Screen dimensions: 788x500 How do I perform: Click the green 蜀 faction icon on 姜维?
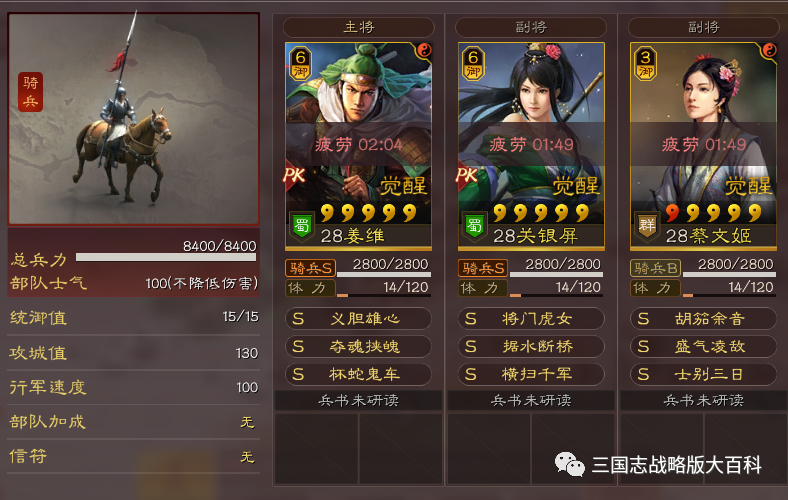tap(302, 227)
